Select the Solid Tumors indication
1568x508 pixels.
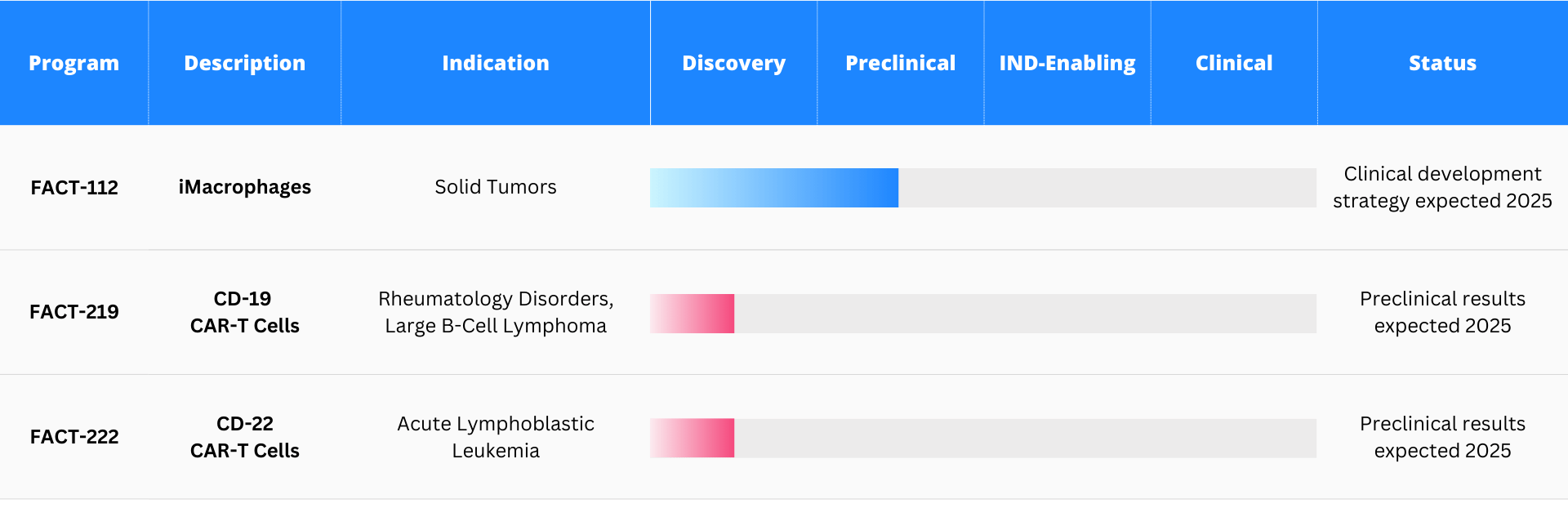(496, 187)
